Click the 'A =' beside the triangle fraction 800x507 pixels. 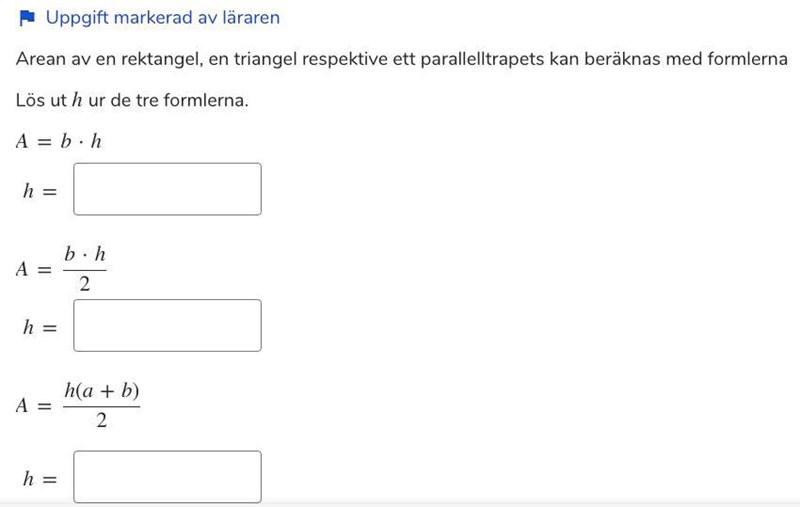[x=34, y=269]
